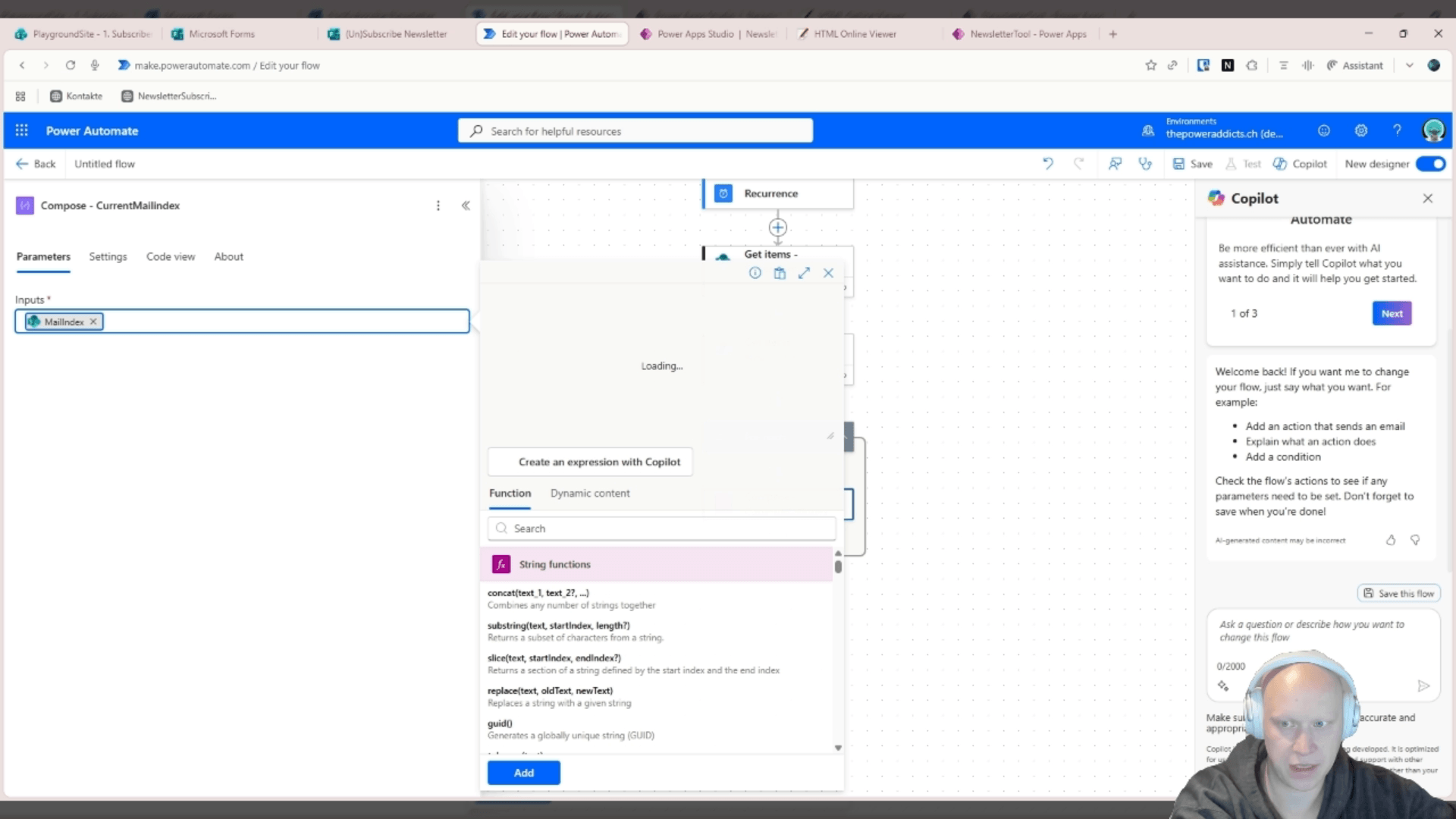Click the Undo arrow in flow toolbar
1456x819 pixels.
pyautogui.click(x=1048, y=164)
